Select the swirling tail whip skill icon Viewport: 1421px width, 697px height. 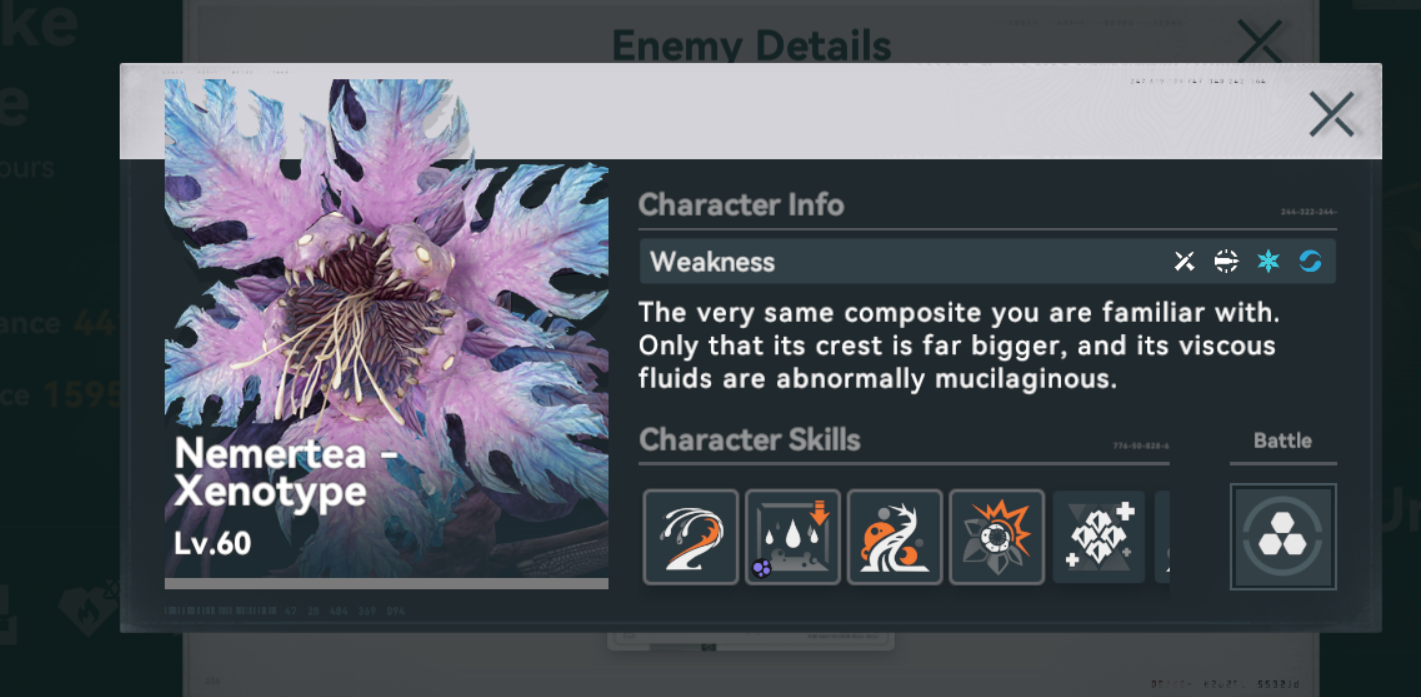pyautogui.click(x=691, y=537)
